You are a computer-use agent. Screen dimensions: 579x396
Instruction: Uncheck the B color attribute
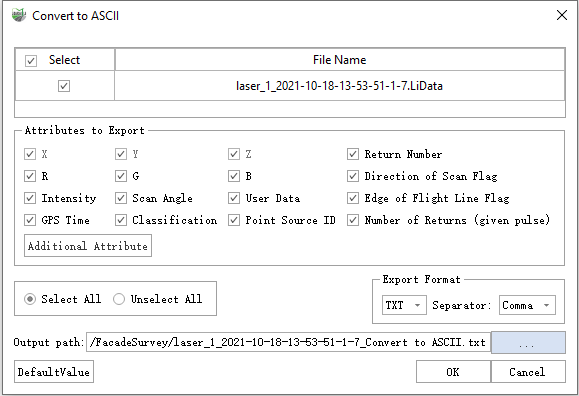(x=234, y=176)
